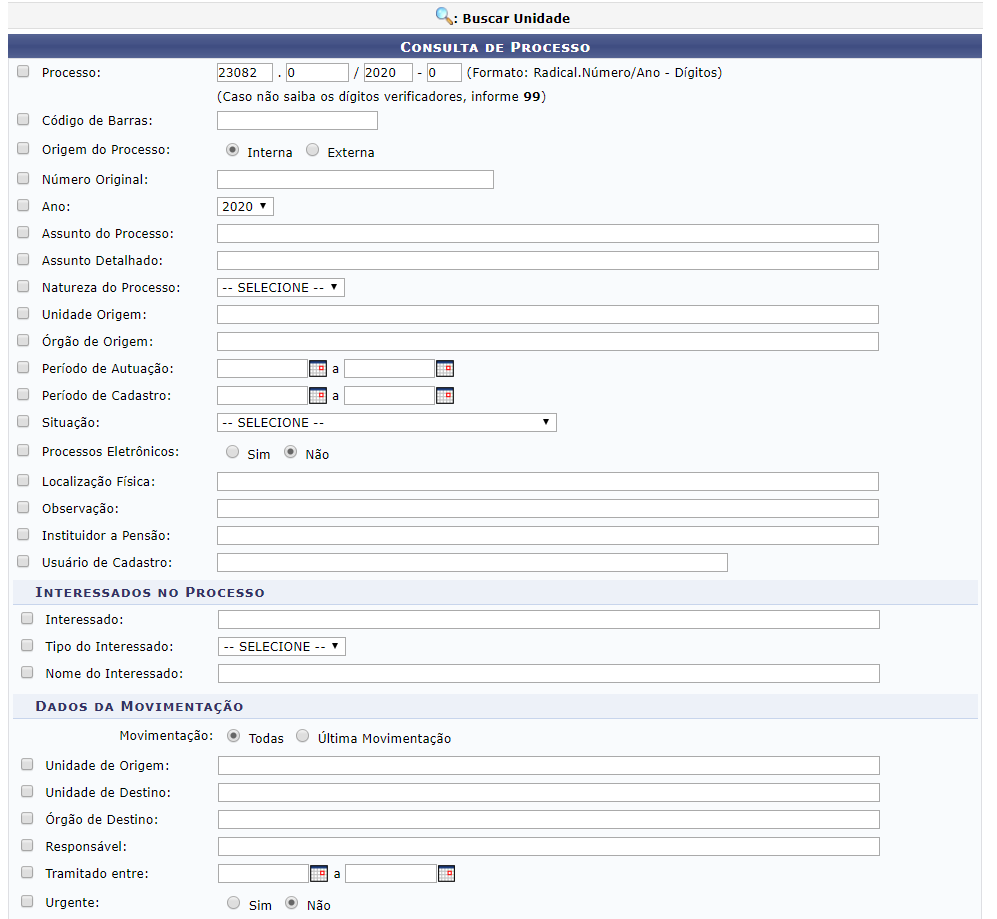Tick the Assunto do Processo checkbox

[x=23, y=232]
